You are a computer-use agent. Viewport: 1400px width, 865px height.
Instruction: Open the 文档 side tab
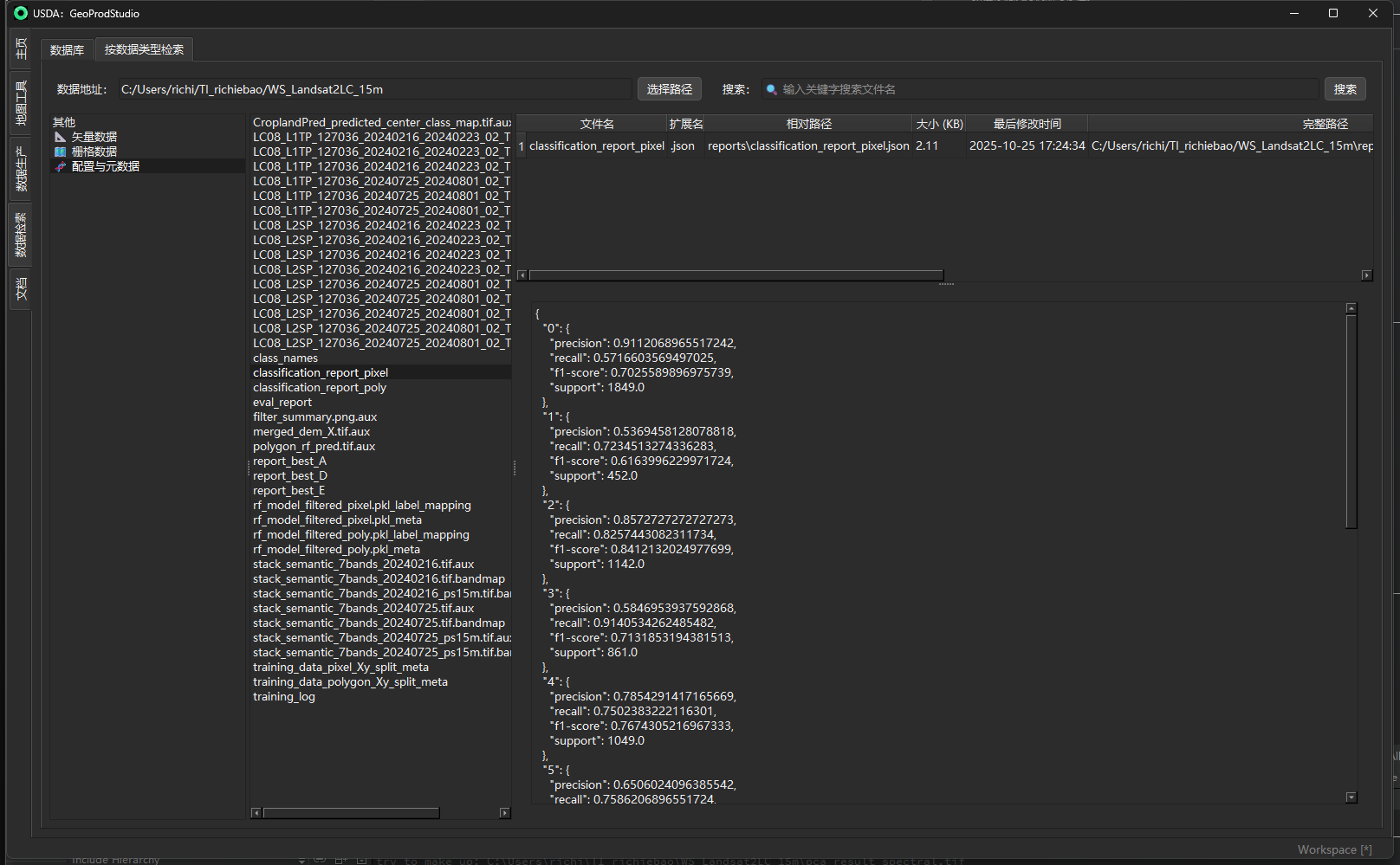[x=21, y=289]
